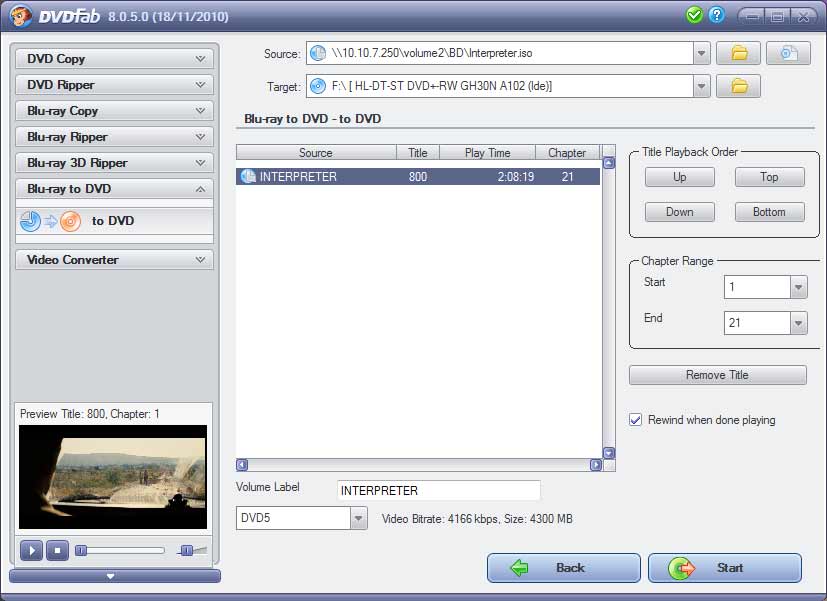Open the Chapter Range Start dropdown
Viewport: 827px width, 601px height.
coord(799,287)
